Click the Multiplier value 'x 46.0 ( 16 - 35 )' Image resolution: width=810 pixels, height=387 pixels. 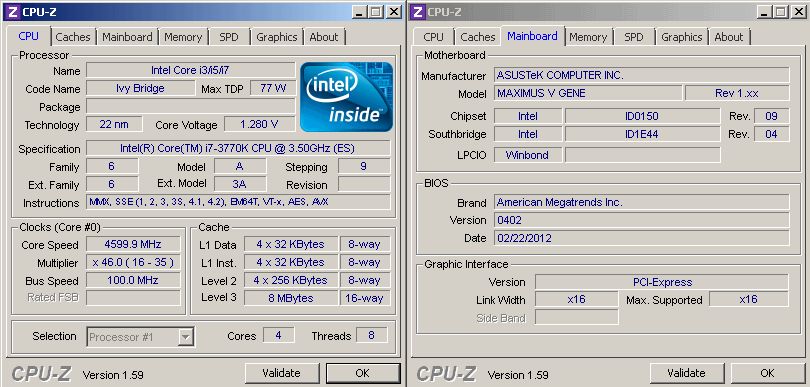[x=133, y=262]
